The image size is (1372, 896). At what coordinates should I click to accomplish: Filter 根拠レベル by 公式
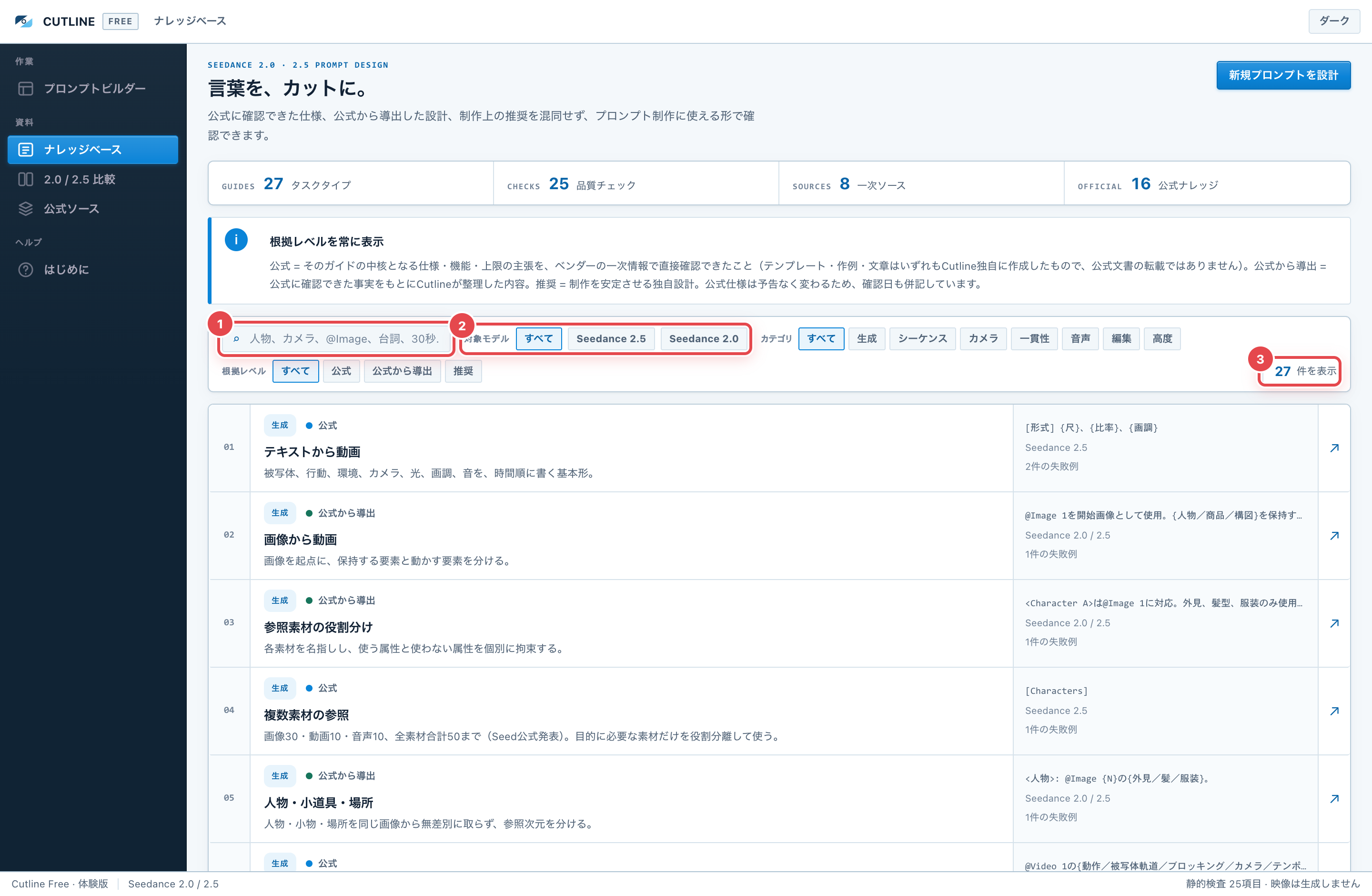341,371
